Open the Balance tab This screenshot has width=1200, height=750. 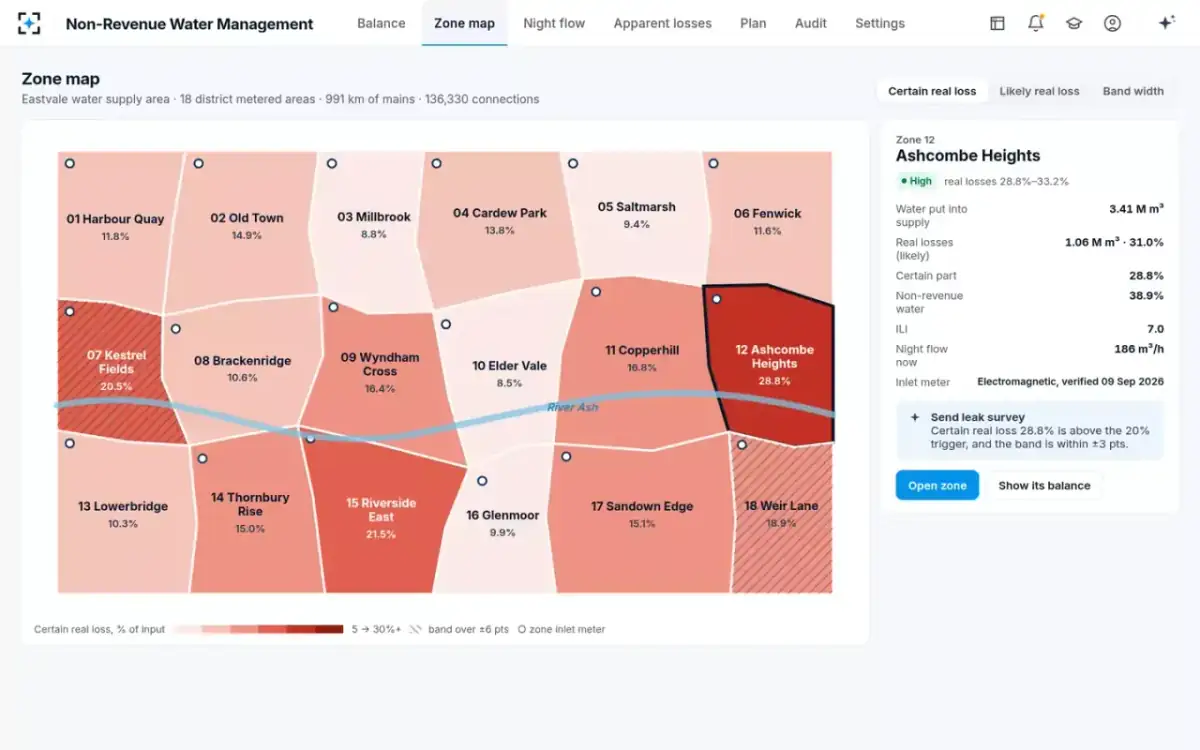(x=381, y=23)
